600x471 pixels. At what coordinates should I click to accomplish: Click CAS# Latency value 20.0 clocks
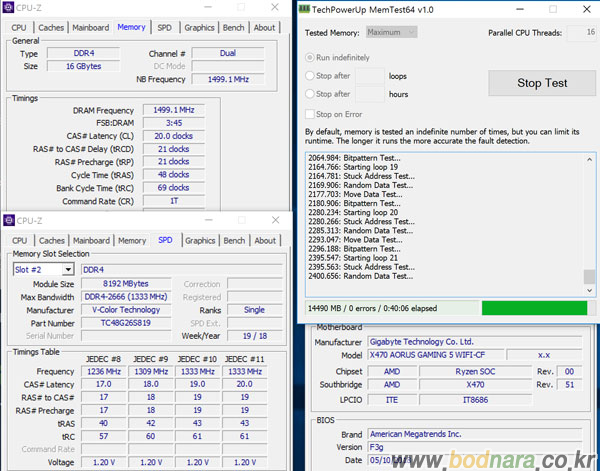[x=174, y=136]
